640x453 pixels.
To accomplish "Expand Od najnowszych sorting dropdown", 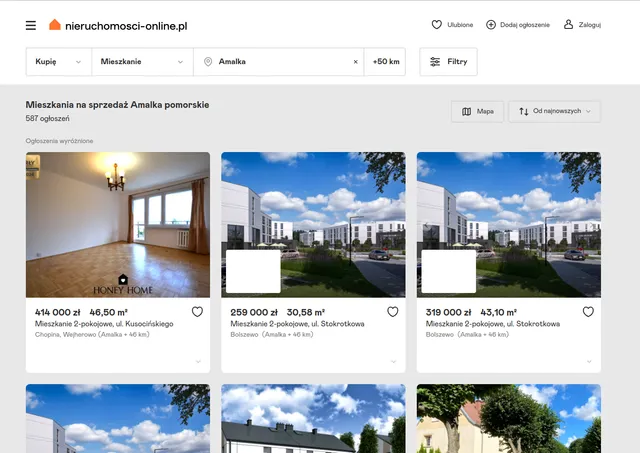I will (554, 111).
